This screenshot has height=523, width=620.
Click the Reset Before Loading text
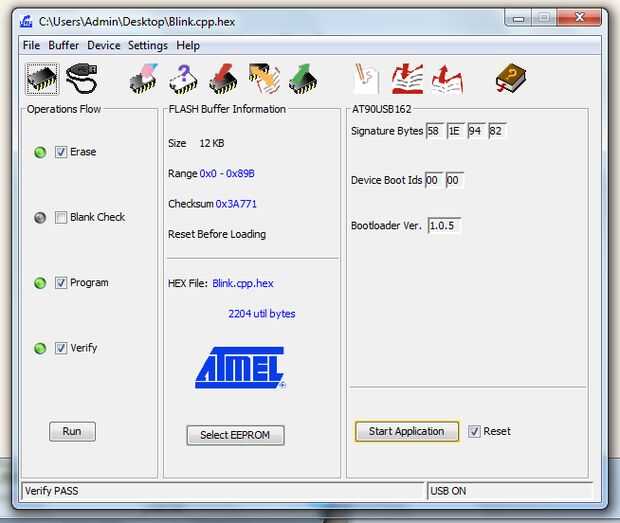217,234
